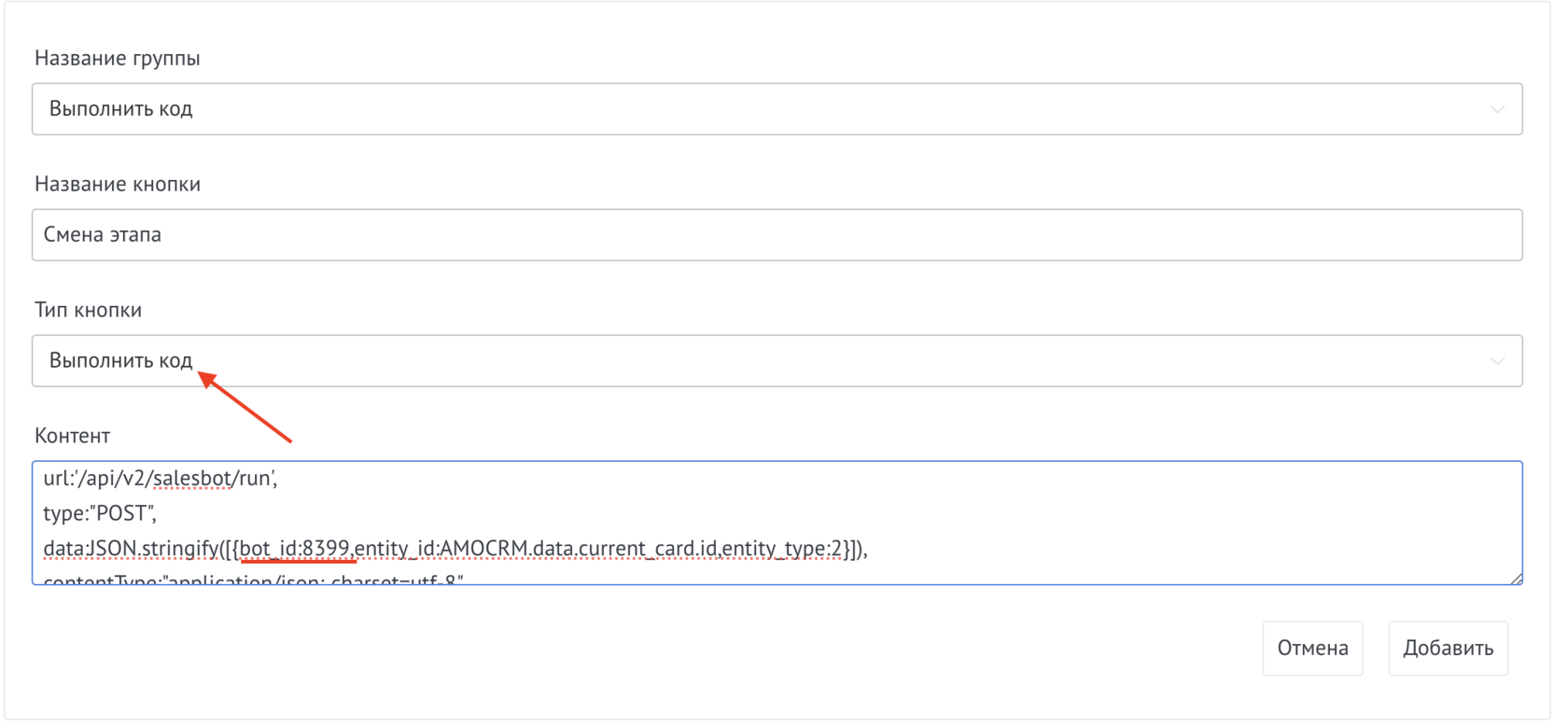Viewport: 1568px width, 726px height.
Task: Click "AMOCRM.data.current_card.id" in the data line
Action: (579, 549)
